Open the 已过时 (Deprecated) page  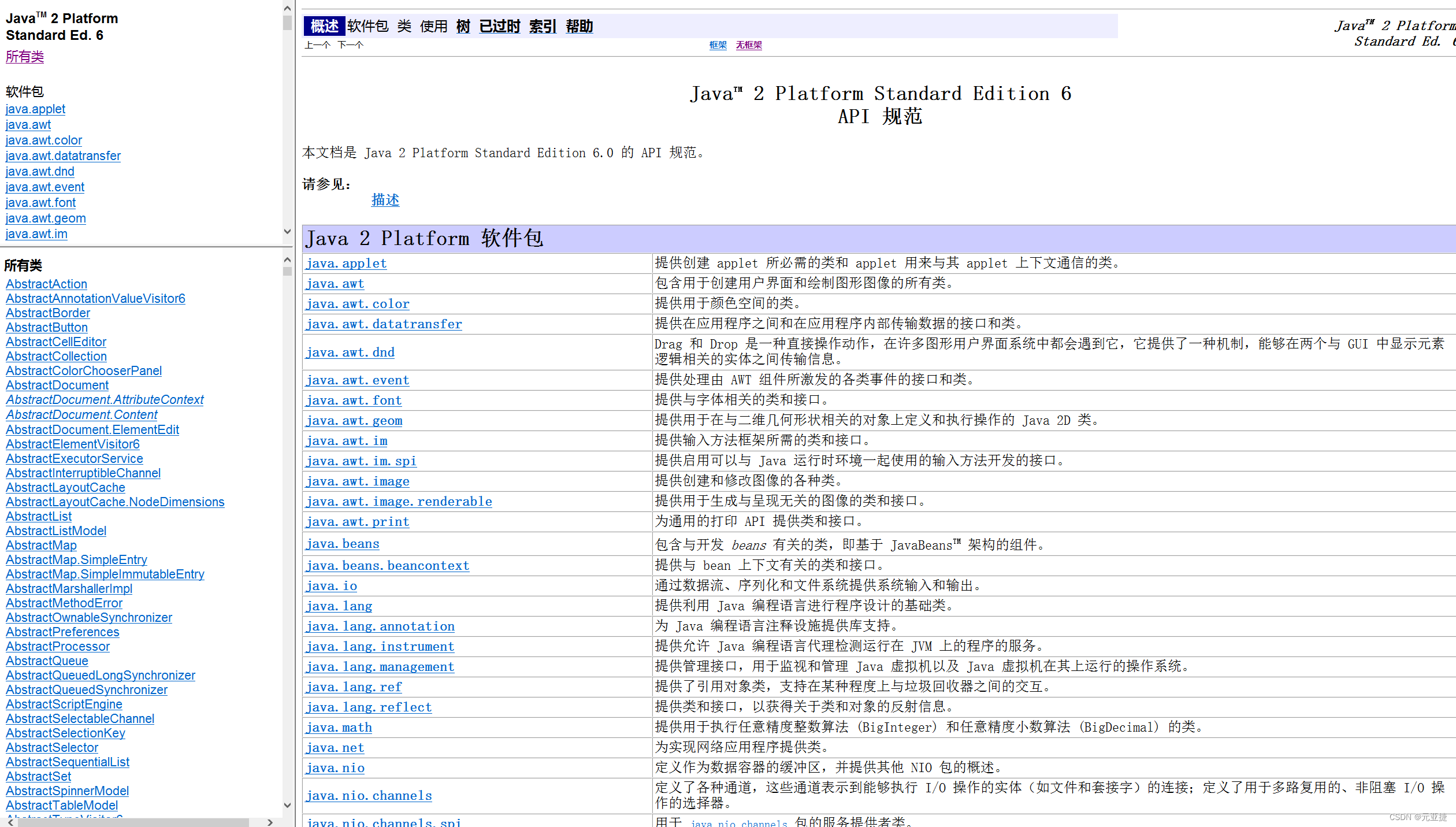pyautogui.click(x=499, y=27)
